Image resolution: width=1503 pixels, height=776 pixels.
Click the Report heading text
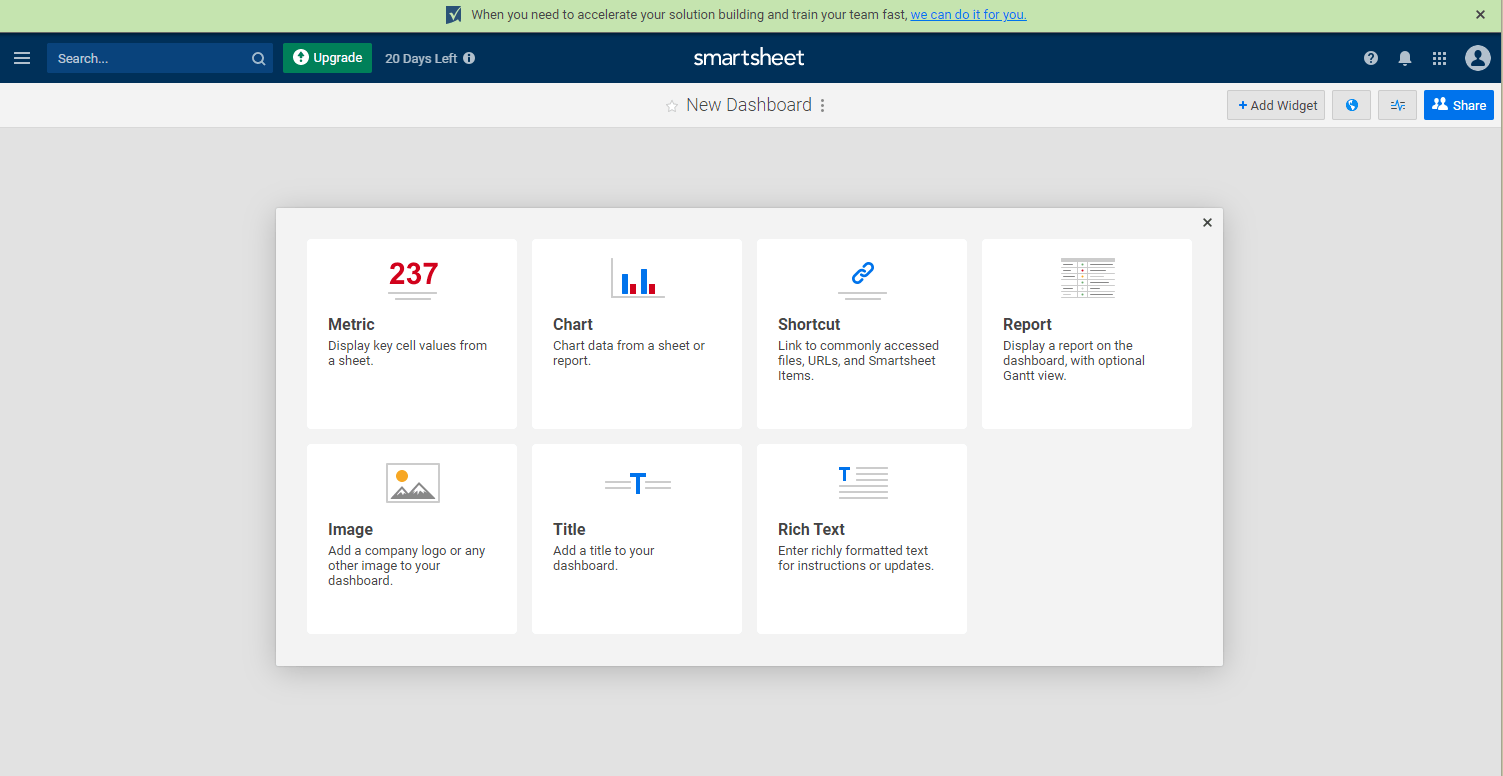click(x=1027, y=325)
